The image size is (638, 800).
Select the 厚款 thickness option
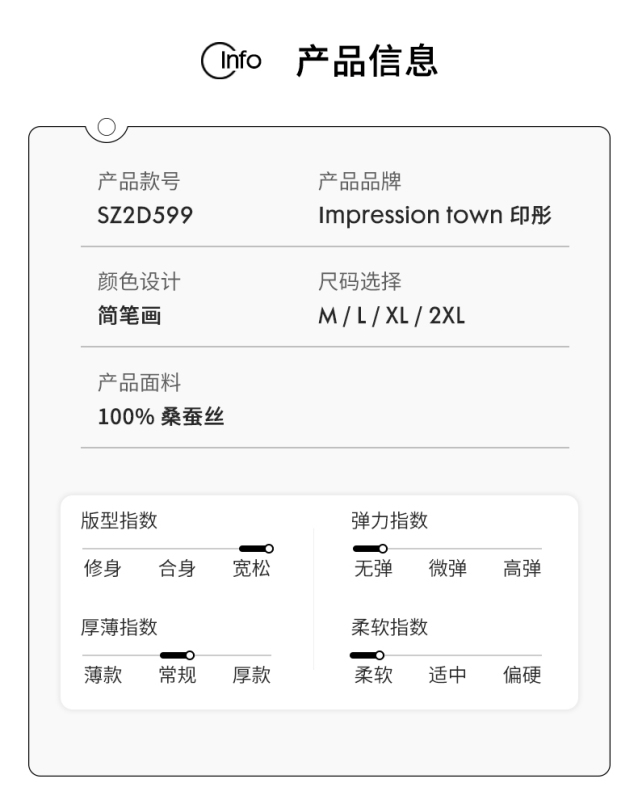(x=251, y=675)
